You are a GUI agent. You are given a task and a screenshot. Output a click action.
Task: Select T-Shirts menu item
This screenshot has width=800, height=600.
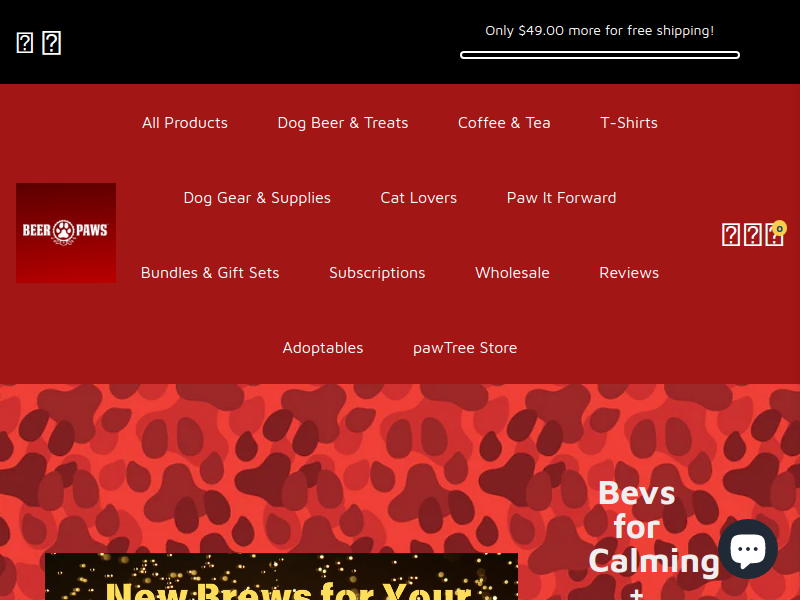click(x=629, y=122)
